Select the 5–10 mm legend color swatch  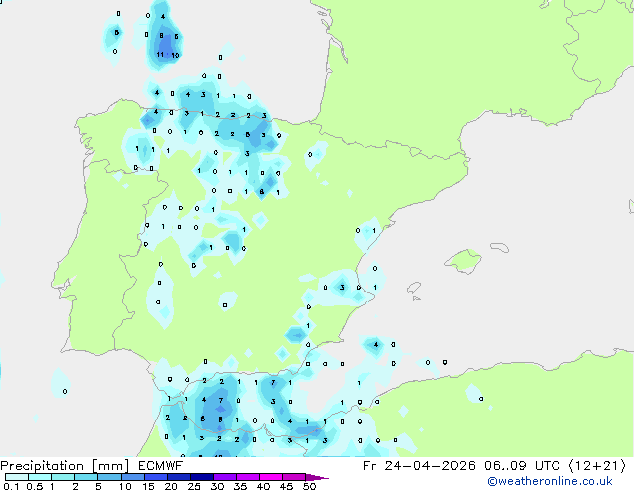[109, 477]
